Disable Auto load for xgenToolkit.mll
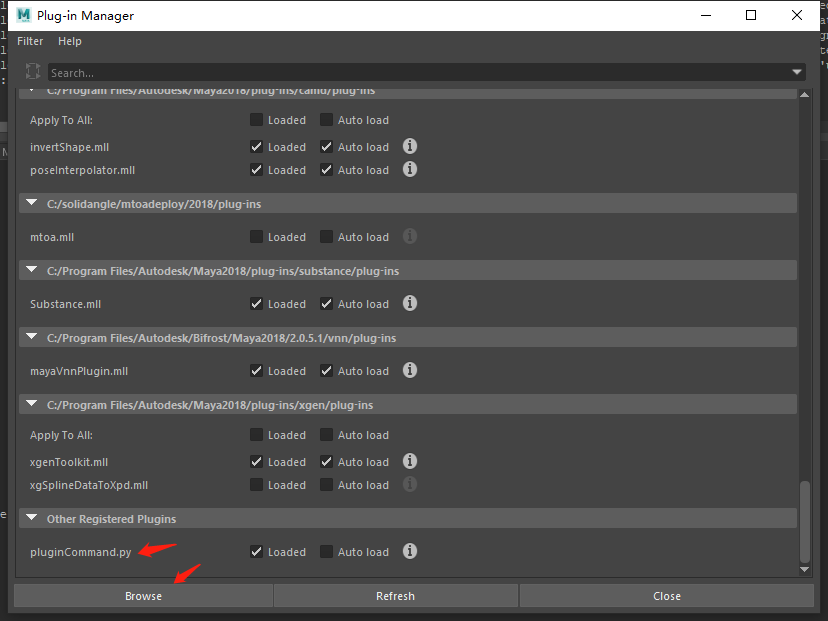The width and height of the screenshot is (828, 621). [x=326, y=462]
